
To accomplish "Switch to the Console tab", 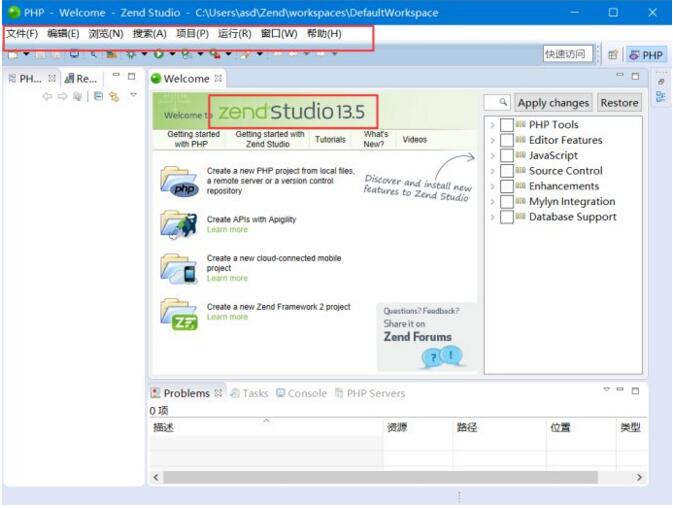I will click(301, 393).
